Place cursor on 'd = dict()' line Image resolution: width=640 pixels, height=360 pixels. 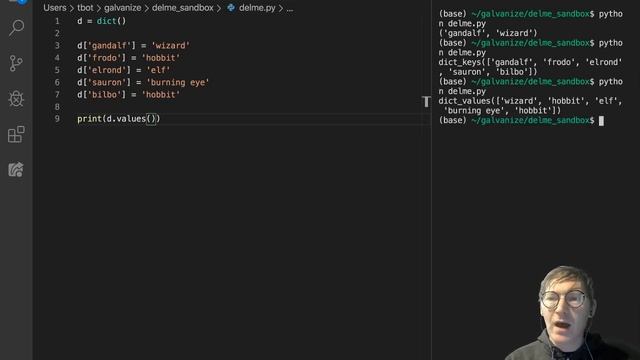[102, 21]
